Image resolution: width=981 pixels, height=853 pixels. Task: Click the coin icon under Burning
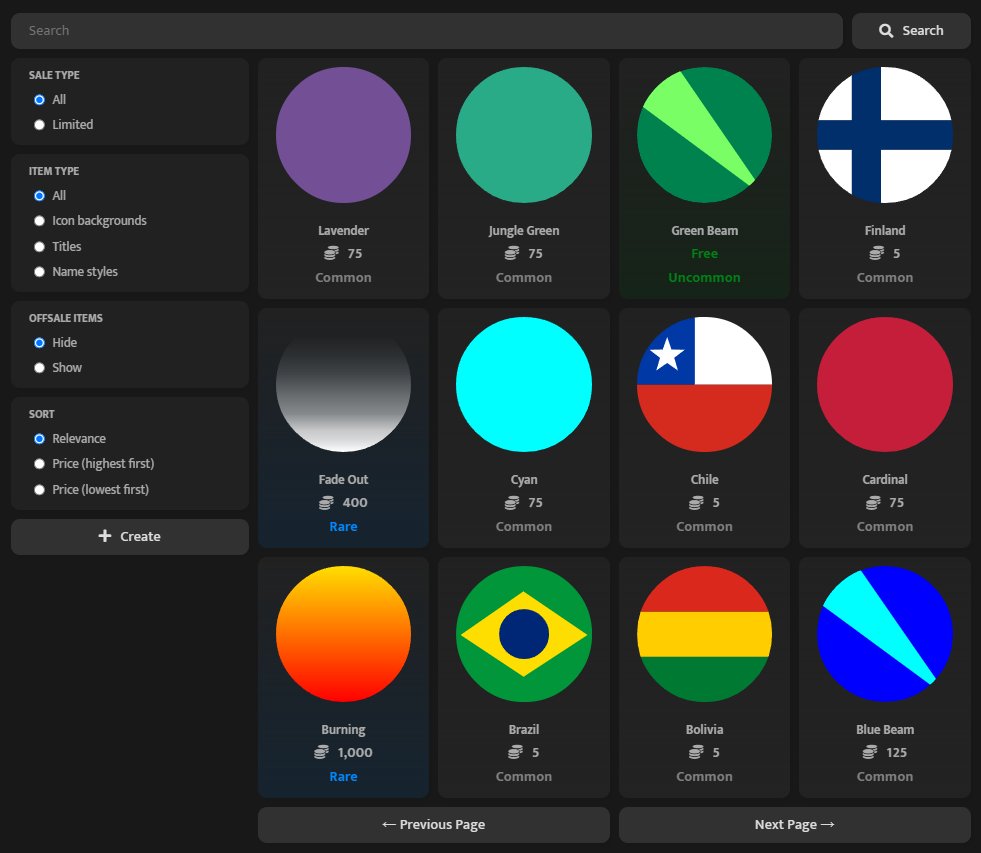(x=321, y=752)
